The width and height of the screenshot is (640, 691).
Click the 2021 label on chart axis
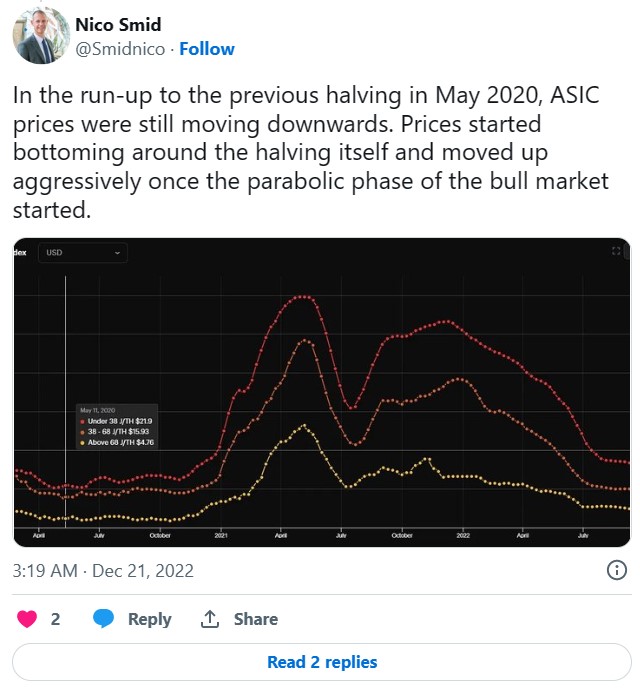coord(221,535)
